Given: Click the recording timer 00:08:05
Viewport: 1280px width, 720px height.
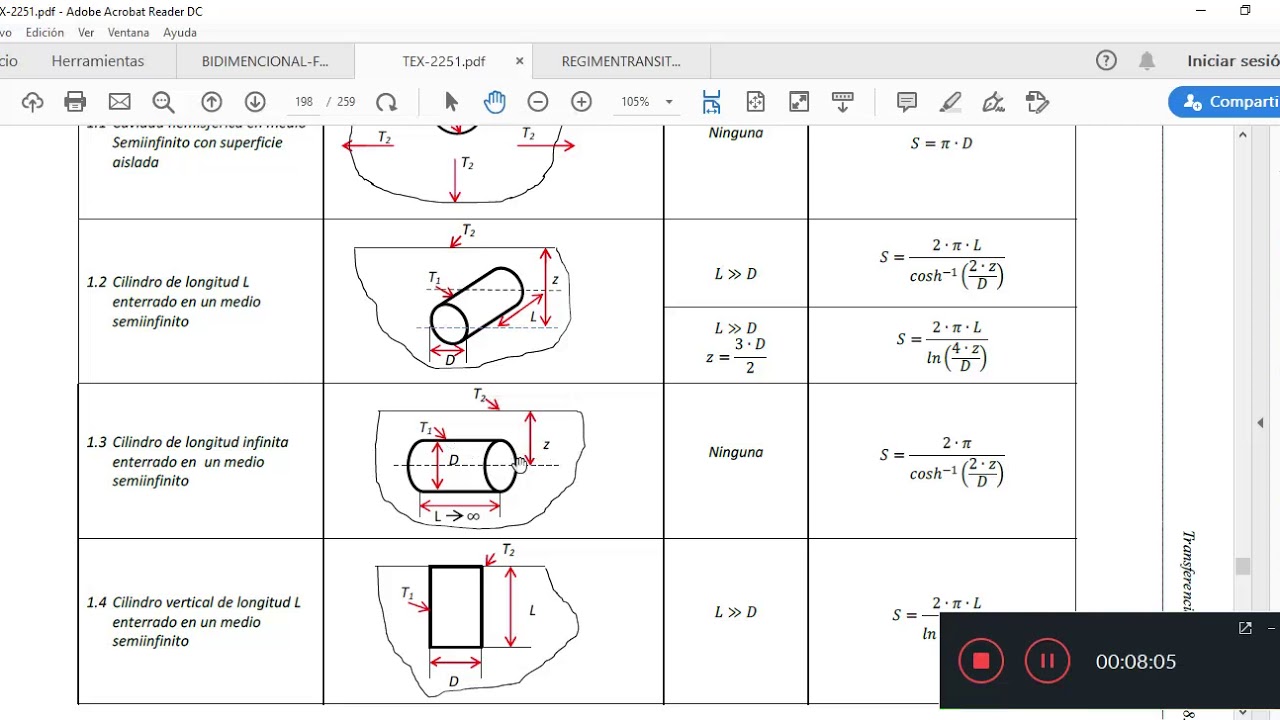Looking at the screenshot, I should pos(1136,661).
